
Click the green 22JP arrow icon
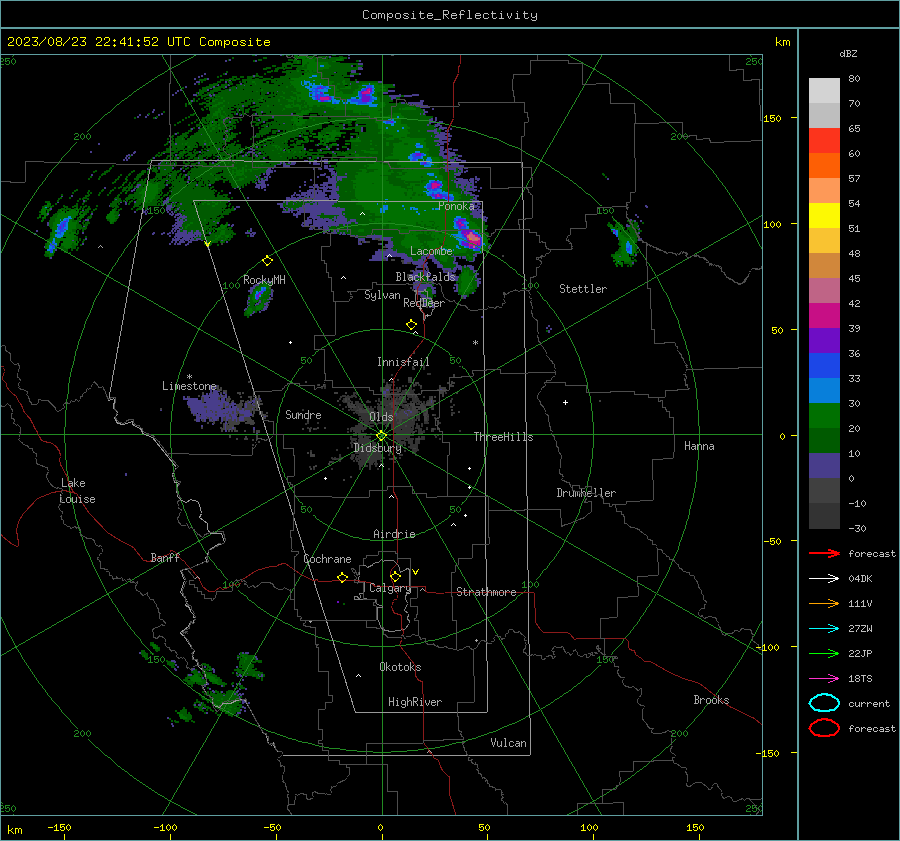click(x=824, y=653)
